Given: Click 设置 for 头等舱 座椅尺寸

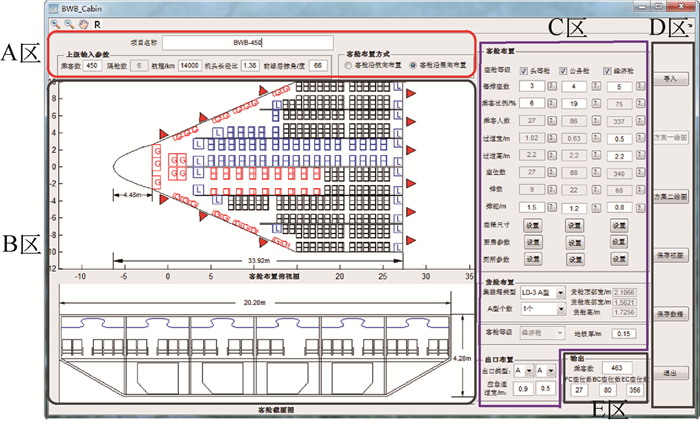Looking at the screenshot, I should (532, 225).
